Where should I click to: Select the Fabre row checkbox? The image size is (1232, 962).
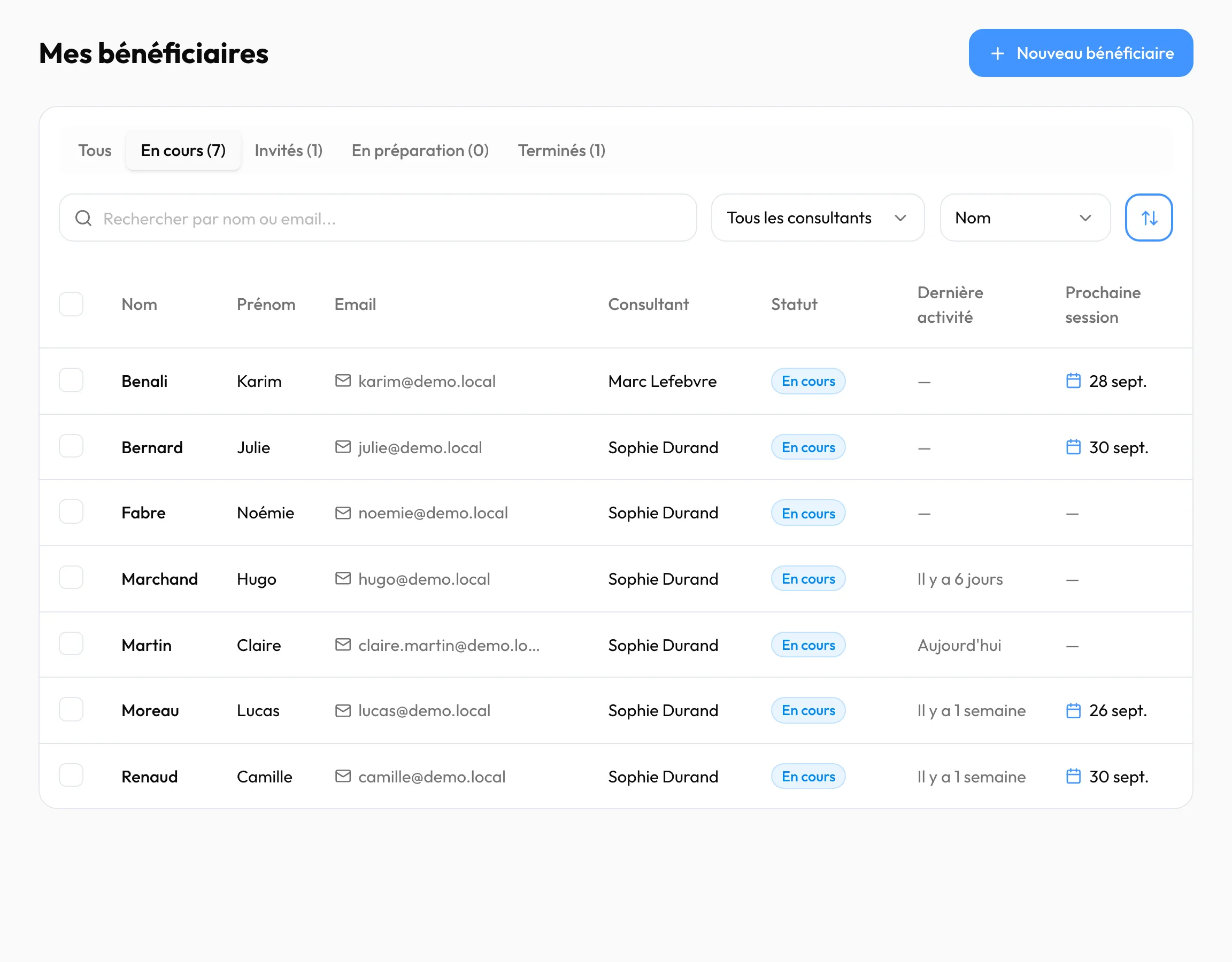tap(71, 511)
